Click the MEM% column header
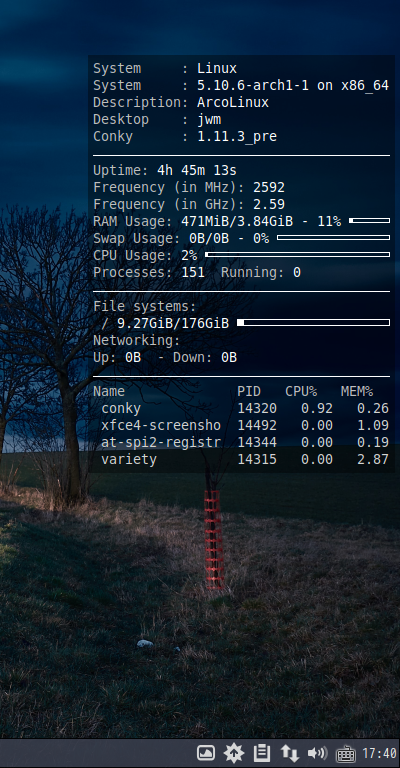This screenshot has width=400, height=768. tap(357, 391)
